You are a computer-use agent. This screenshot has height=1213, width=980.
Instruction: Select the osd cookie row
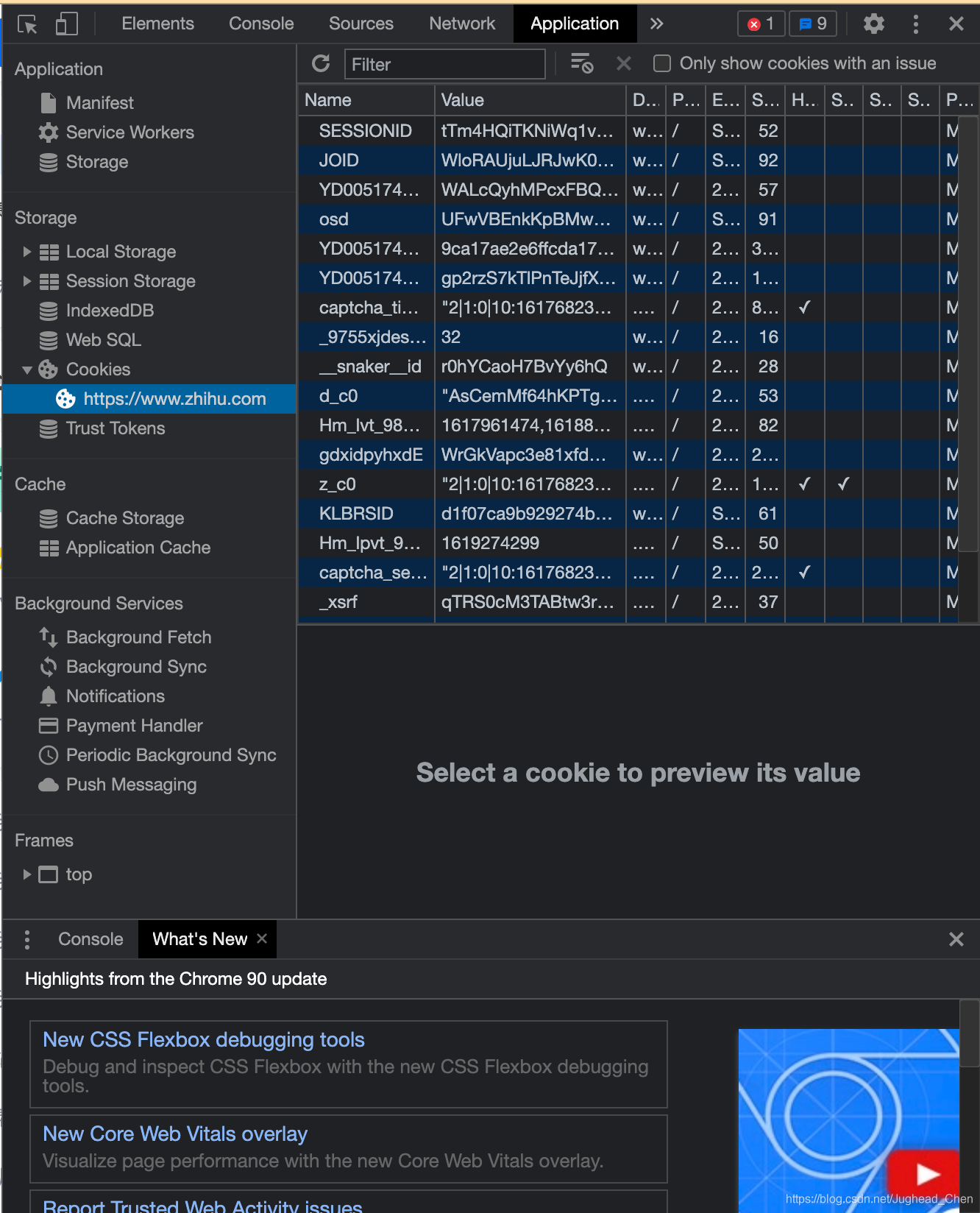(x=628, y=219)
